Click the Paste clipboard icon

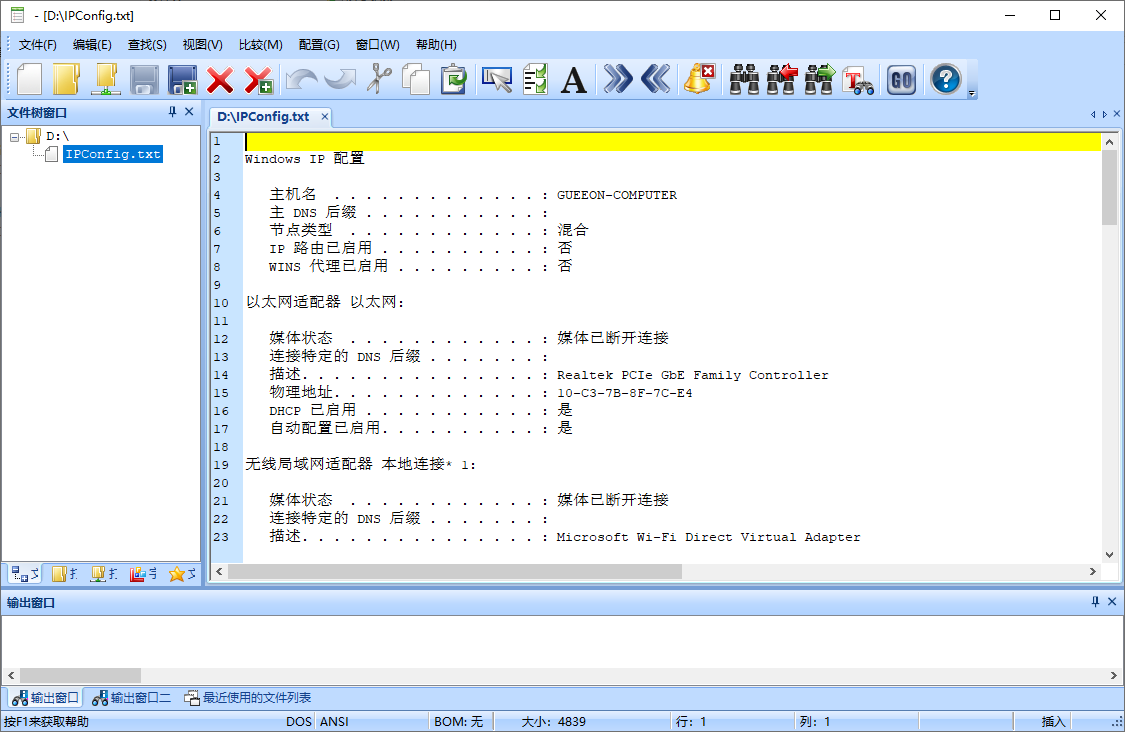(x=454, y=79)
